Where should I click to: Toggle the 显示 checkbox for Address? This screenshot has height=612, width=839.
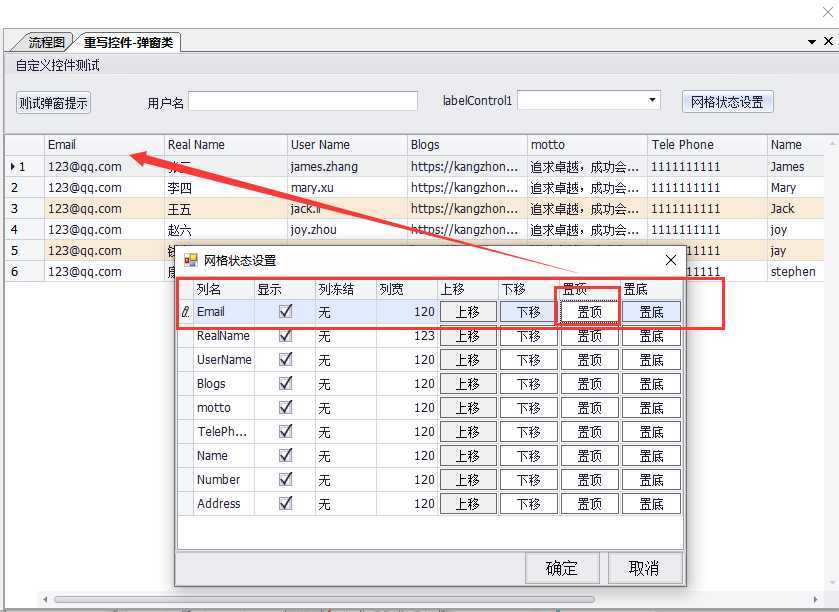[x=286, y=503]
